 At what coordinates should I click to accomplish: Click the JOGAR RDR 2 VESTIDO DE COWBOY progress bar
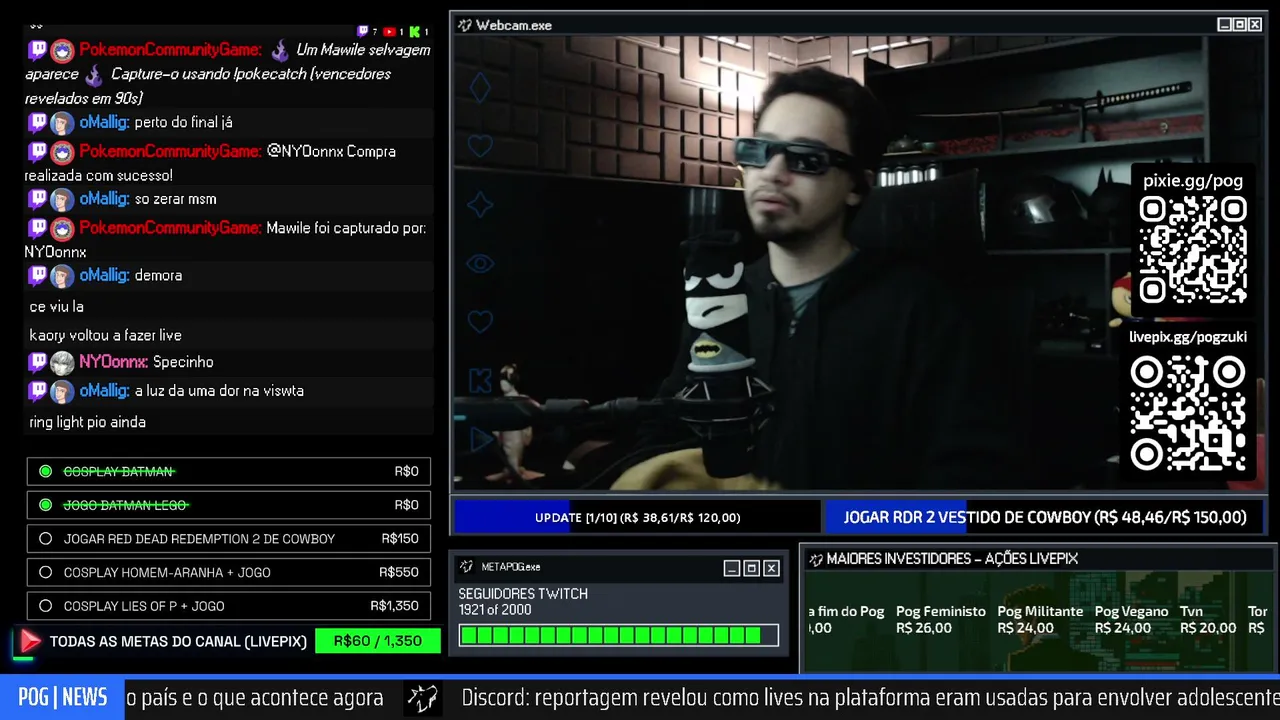pos(1044,517)
